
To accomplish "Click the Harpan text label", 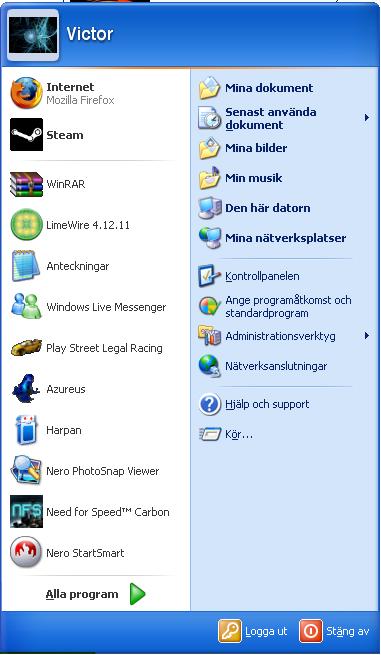I will (64, 430).
